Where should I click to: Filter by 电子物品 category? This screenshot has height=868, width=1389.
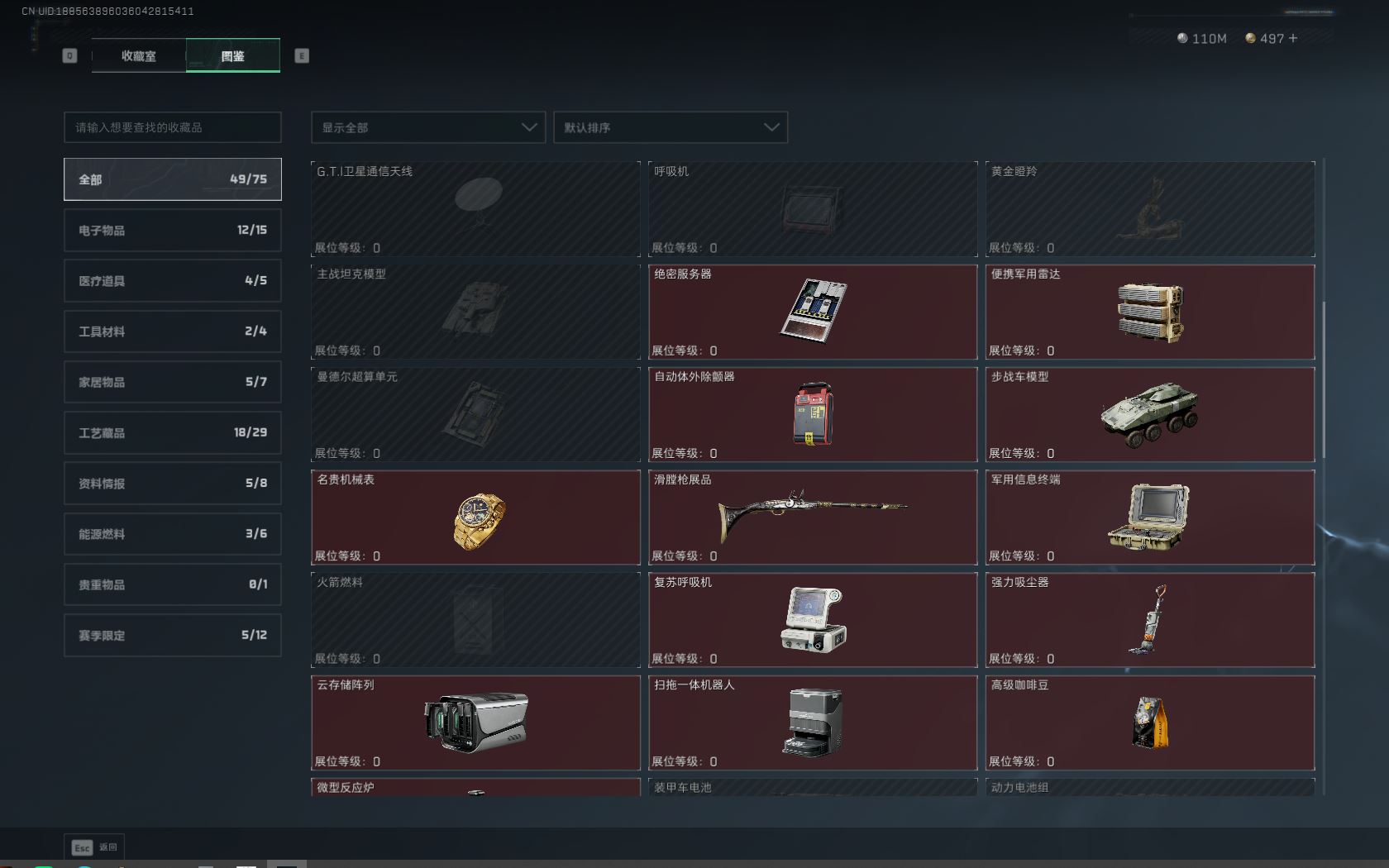pos(173,231)
